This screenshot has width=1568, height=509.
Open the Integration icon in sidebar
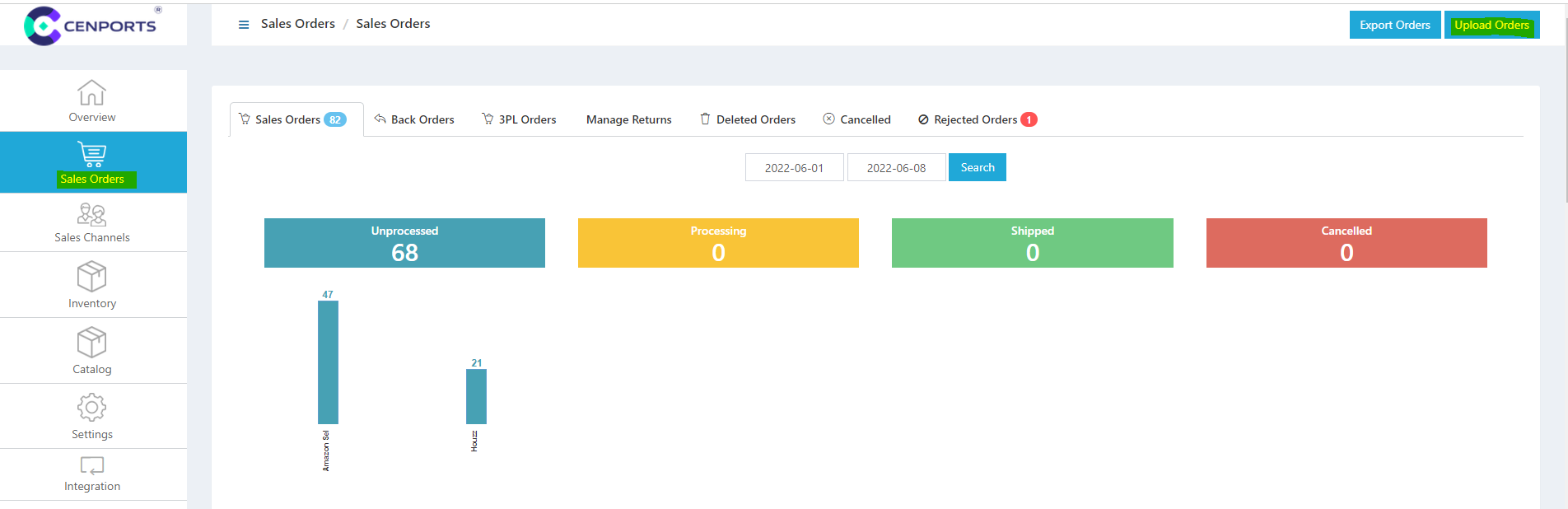pos(91,466)
